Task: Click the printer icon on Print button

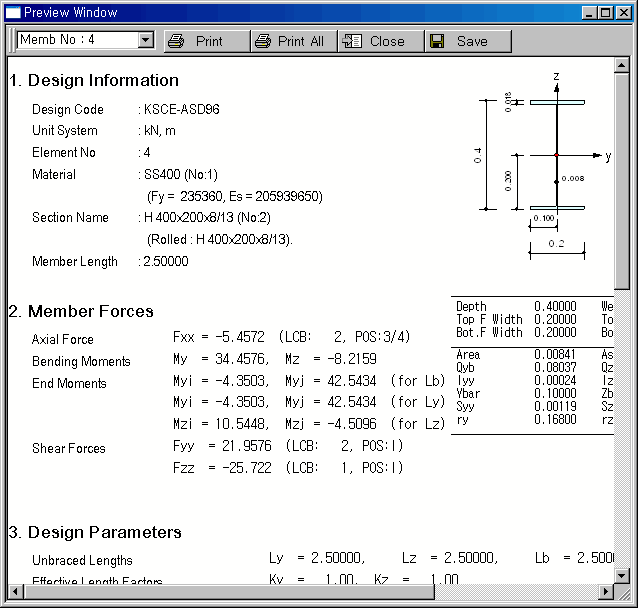Action: pyautogui.click(x=176, y=41)
